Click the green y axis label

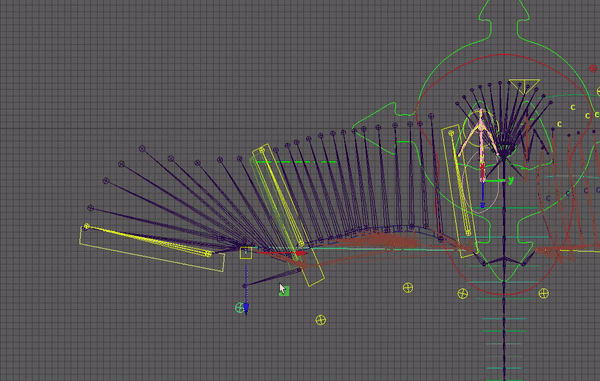511,180
